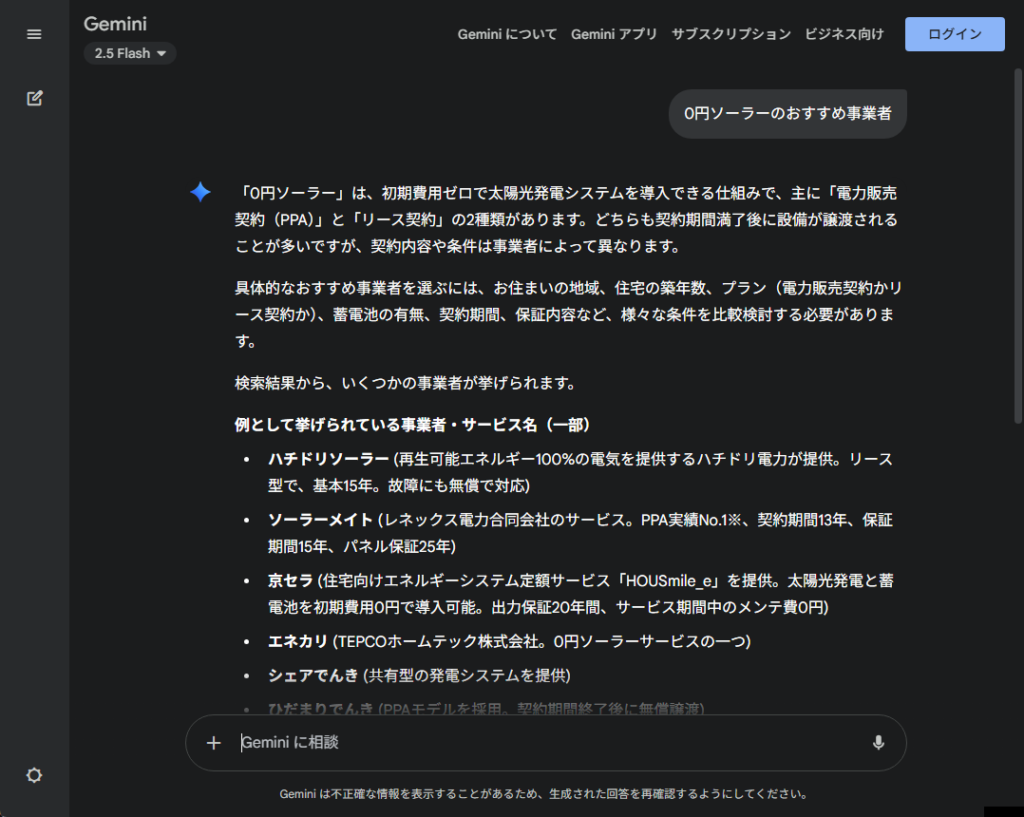Open the hamburger main menu

(34, 34)
